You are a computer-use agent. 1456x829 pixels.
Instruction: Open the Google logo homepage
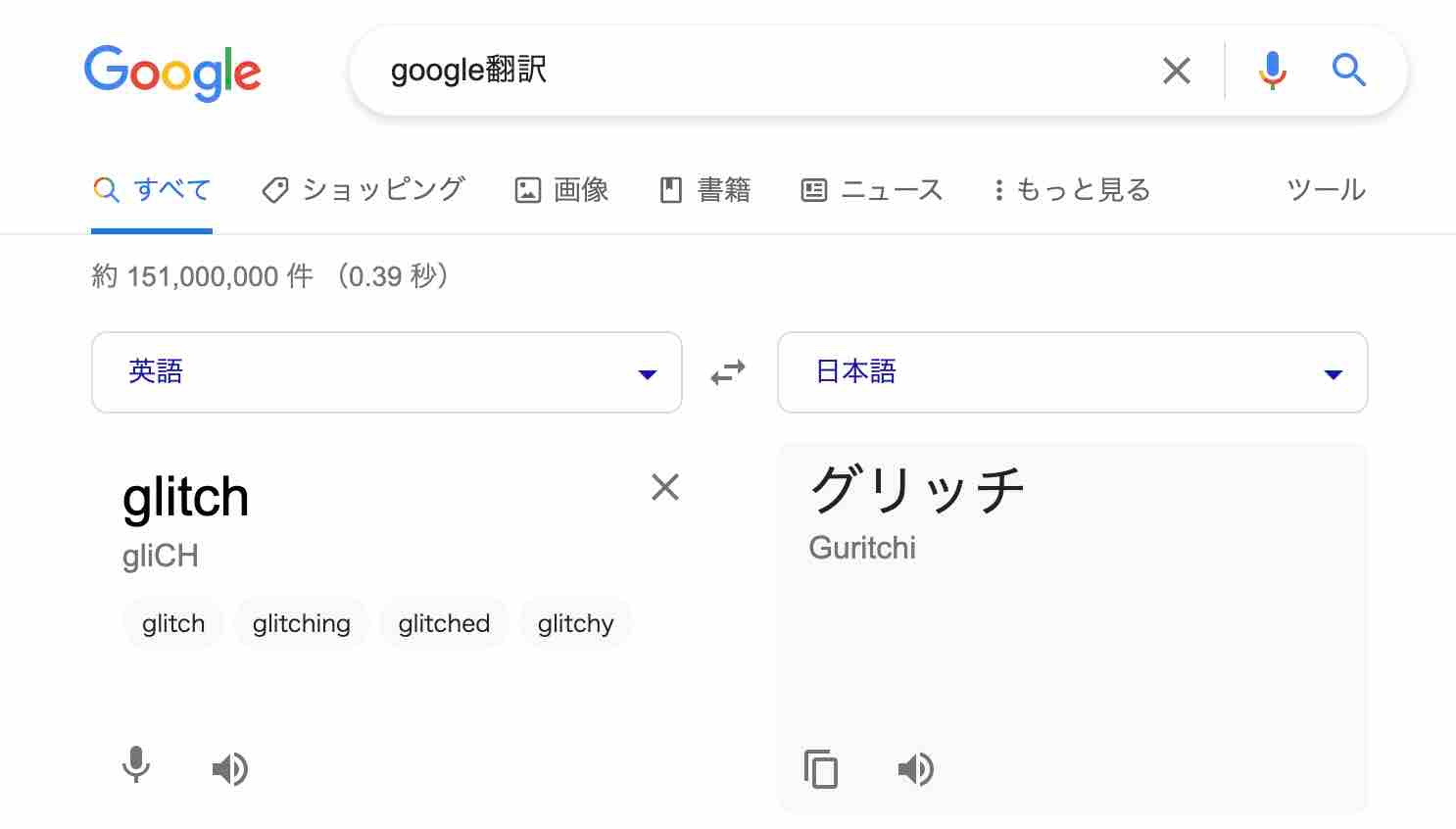(x=172, y=72)
